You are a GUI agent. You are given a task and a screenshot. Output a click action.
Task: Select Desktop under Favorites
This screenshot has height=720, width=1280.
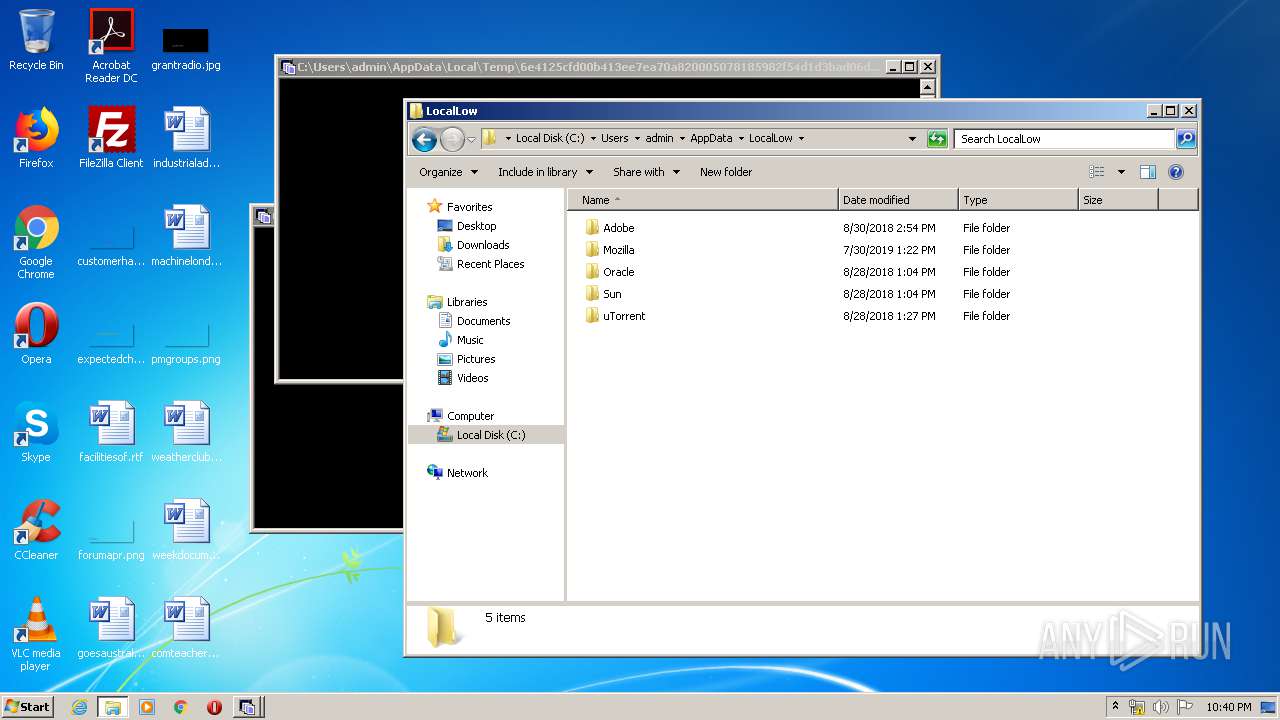click(x=476, y=226)
